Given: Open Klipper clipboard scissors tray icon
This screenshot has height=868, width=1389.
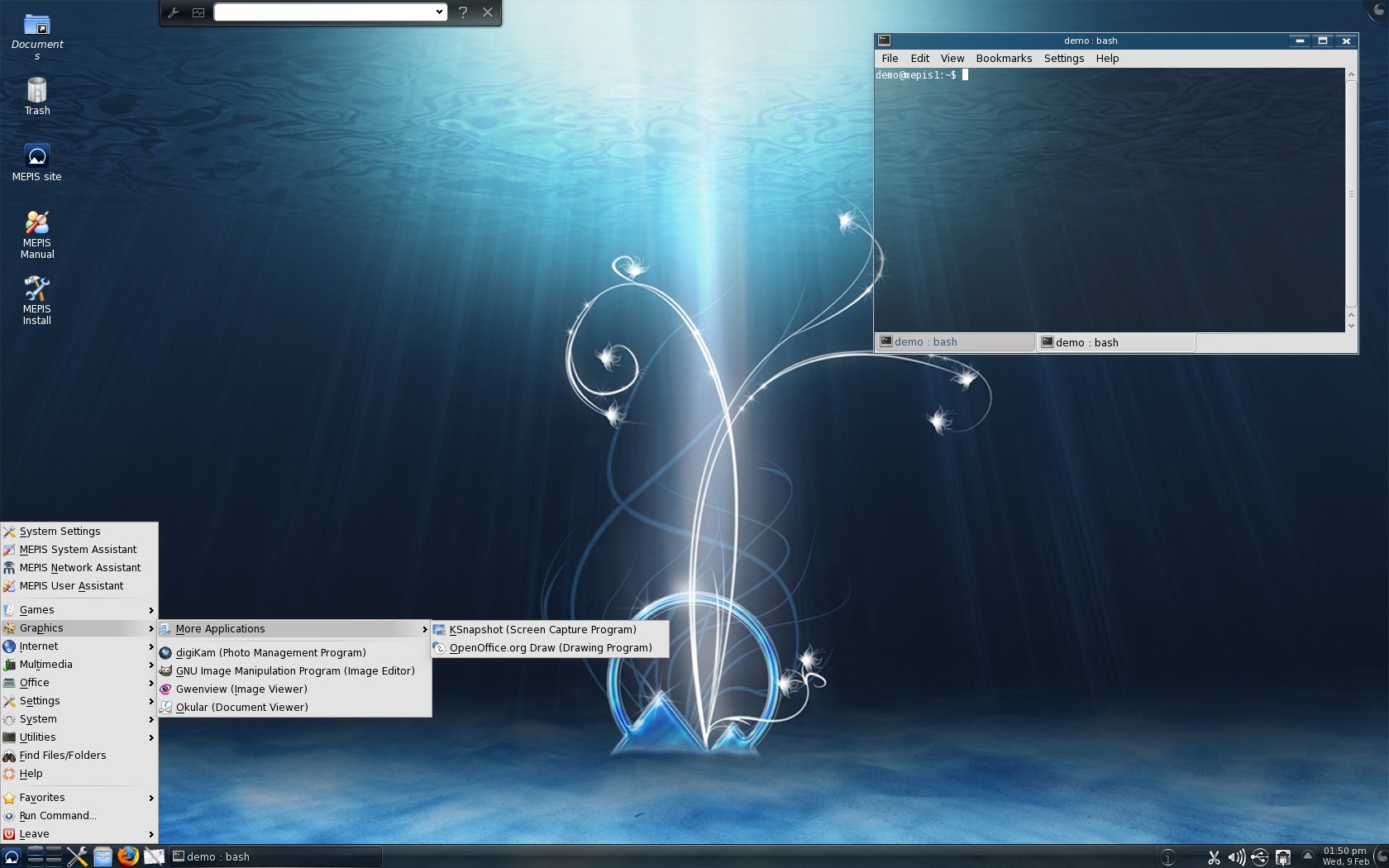Looking at the screenshot, I should click(1214, 858).
